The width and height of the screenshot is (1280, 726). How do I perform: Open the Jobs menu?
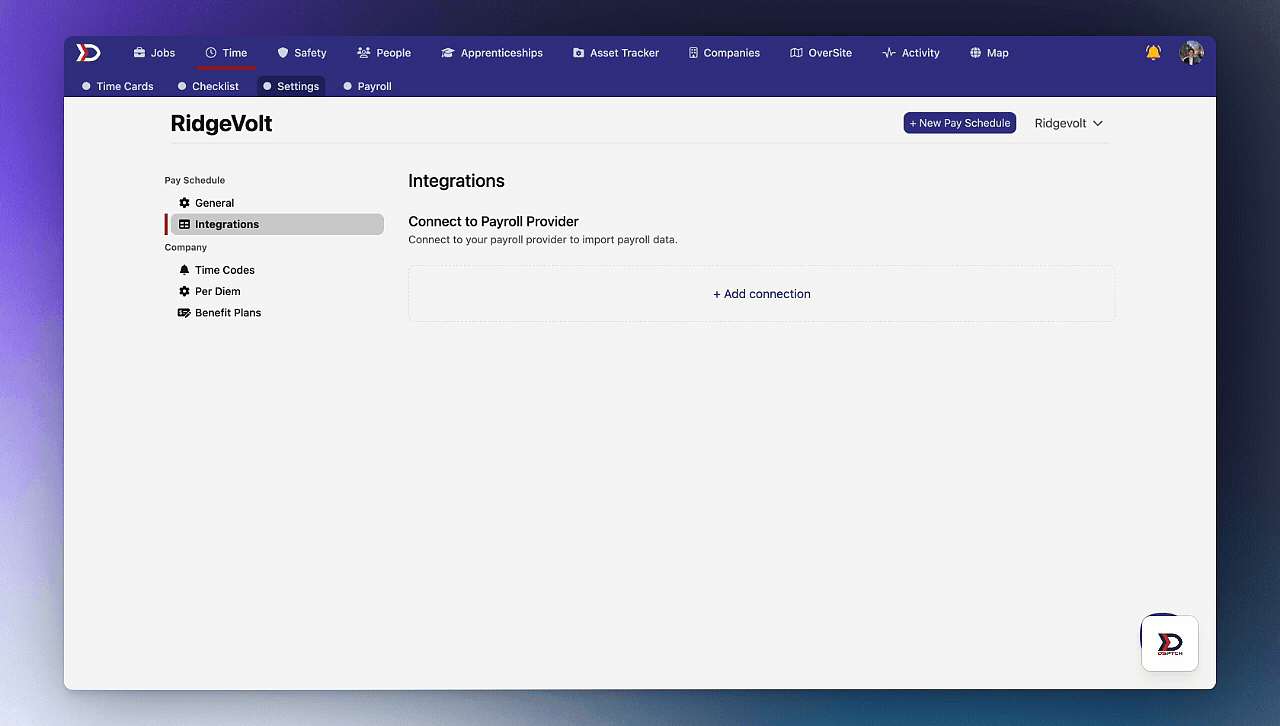pyautogui.click(x=154, y=53)
